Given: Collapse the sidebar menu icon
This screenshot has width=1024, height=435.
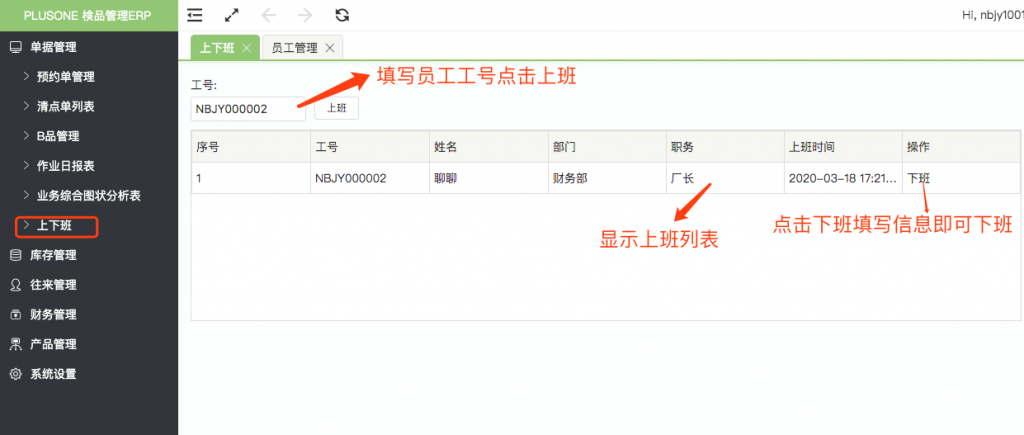Looking at the screenshot, I should tap(195, 16).
